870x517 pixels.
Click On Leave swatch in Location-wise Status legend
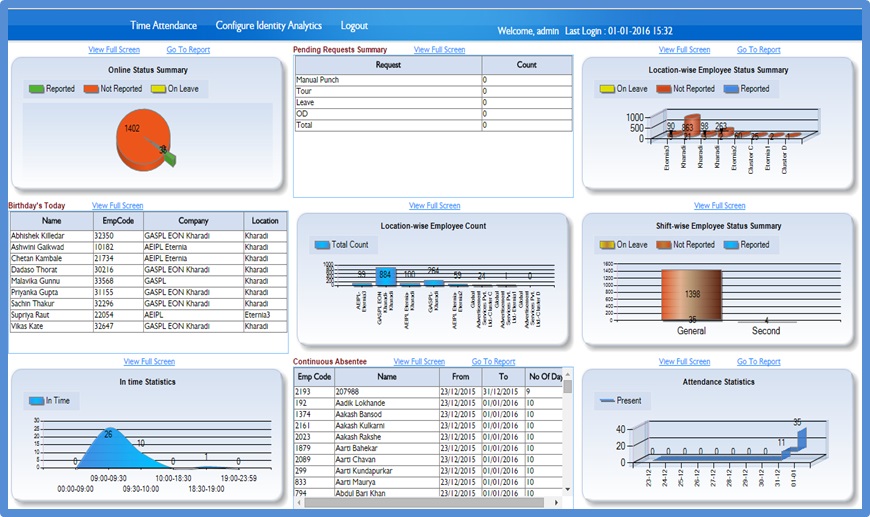pyautogui.click(x=607, y=89)
